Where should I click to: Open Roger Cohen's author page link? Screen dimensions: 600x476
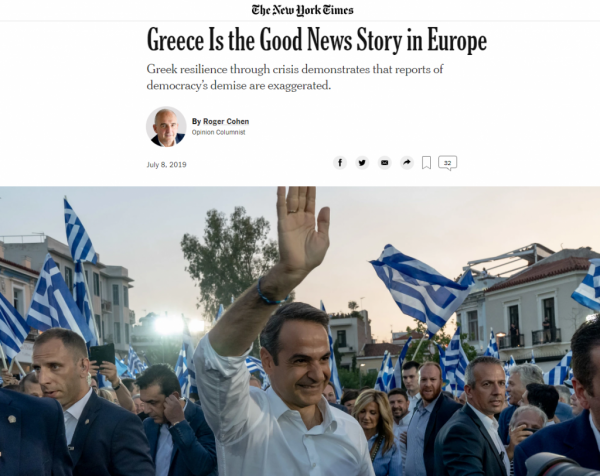tap(226, 121)
